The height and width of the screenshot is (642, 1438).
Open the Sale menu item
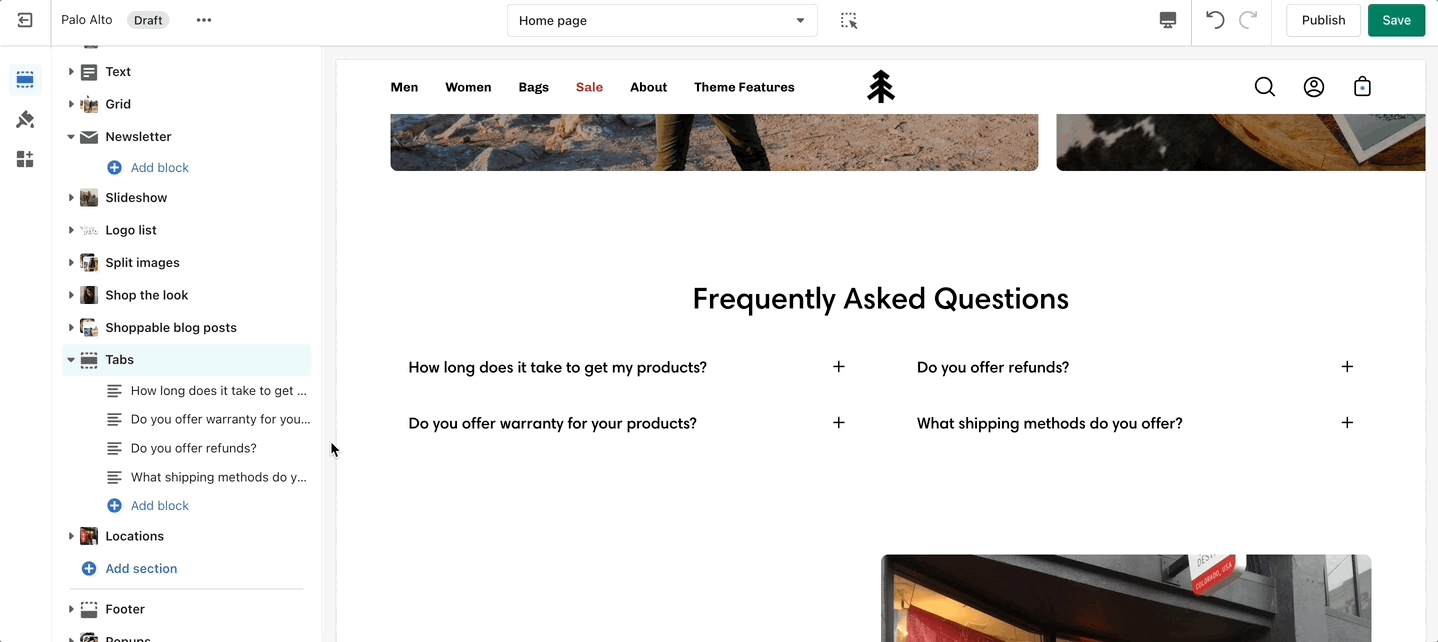click(589, 87)
